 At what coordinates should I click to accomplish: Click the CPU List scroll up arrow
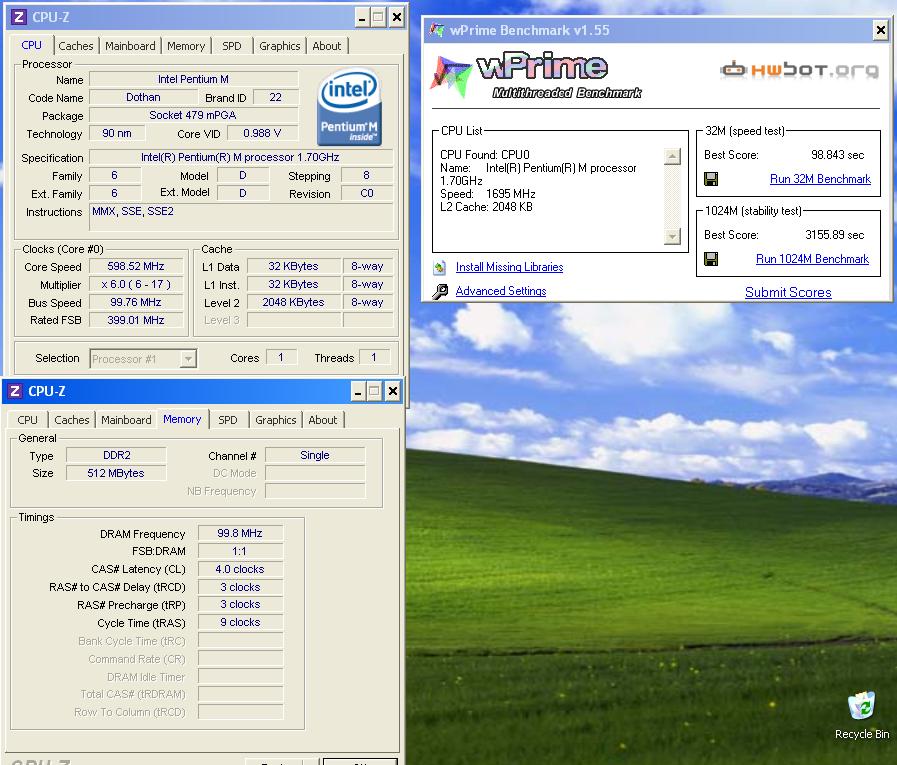pyautogui.click(x=673, y=156)
